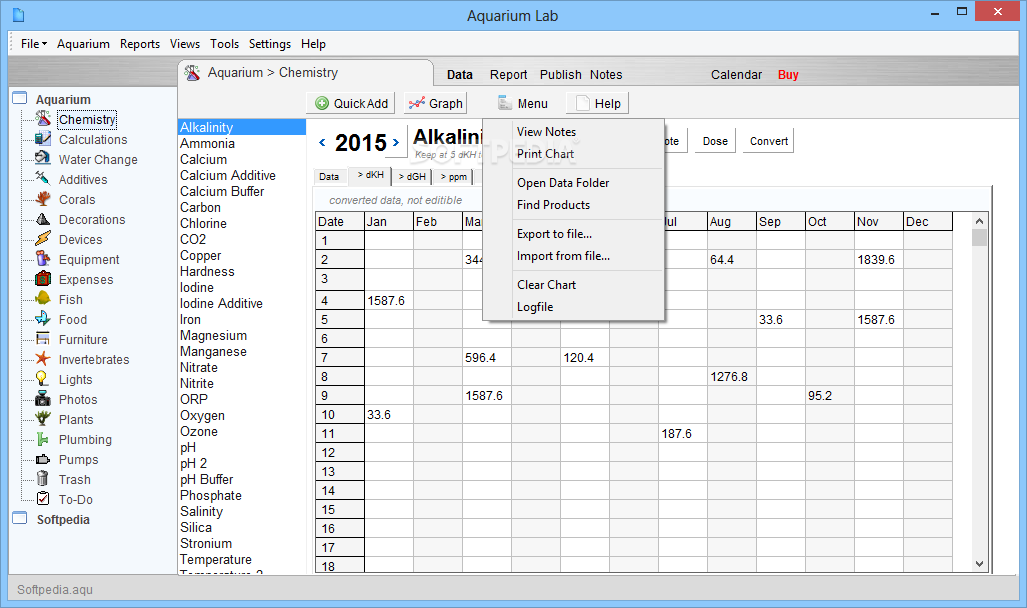1027x608 pixels.
Task: Click the Additives icon in sidebar
Action: tap(43, 179)
